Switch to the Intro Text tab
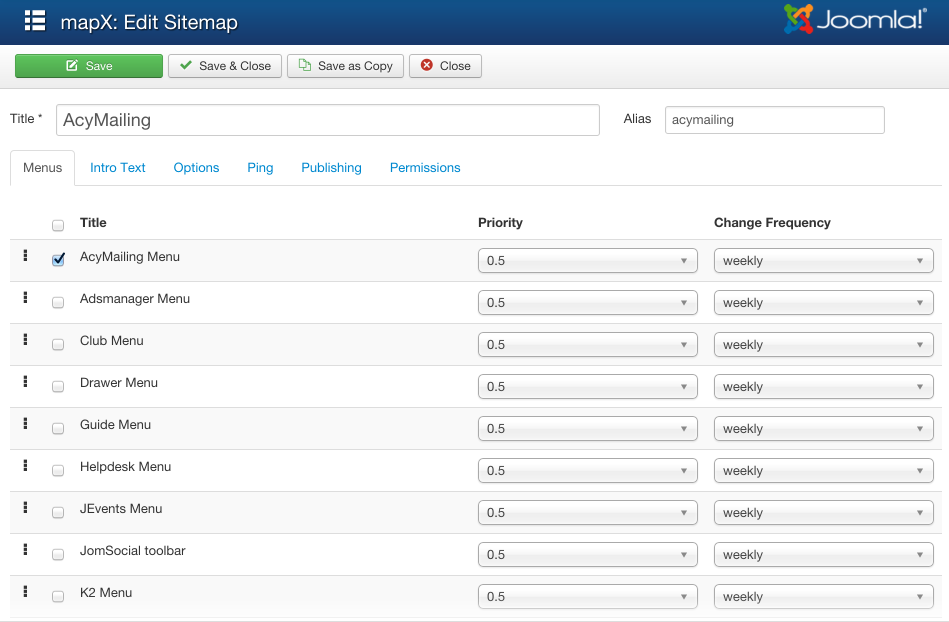 coord(117,168)
